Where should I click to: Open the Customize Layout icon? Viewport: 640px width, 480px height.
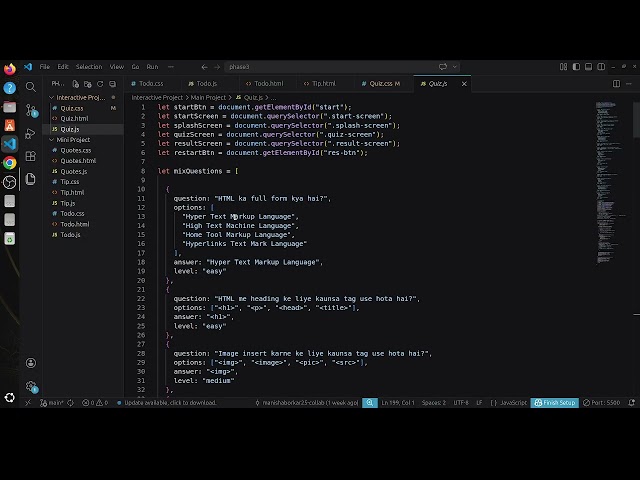563,67
